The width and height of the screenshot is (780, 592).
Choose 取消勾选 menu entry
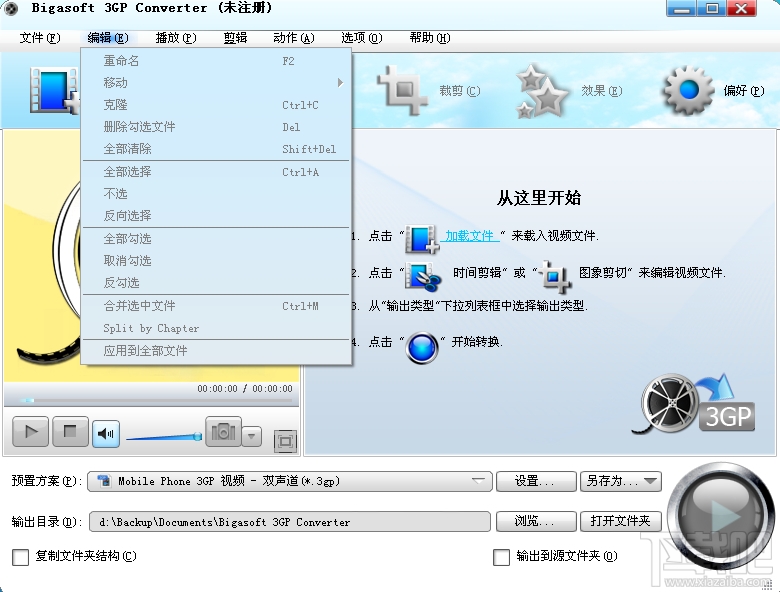click(216, 261)
